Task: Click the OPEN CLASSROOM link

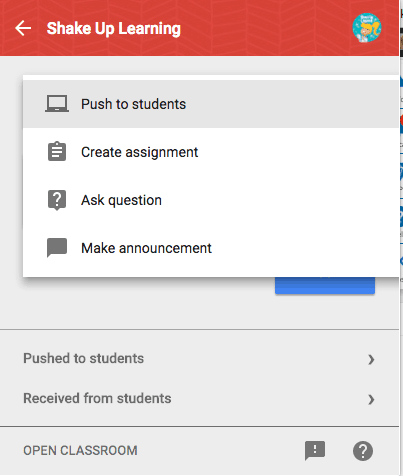Action: pos(80,451)
